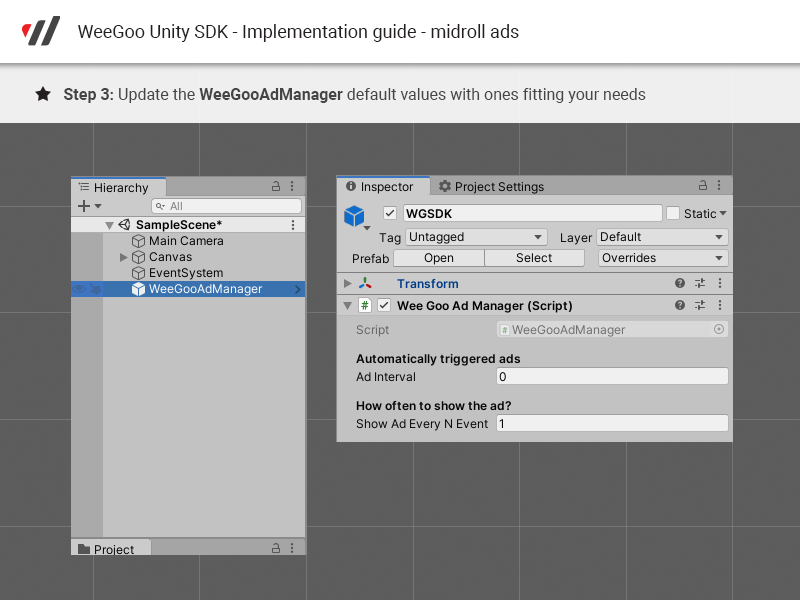Click the Hierarchy panel lock icon
The image size is (800, 600).
point(276,186)
